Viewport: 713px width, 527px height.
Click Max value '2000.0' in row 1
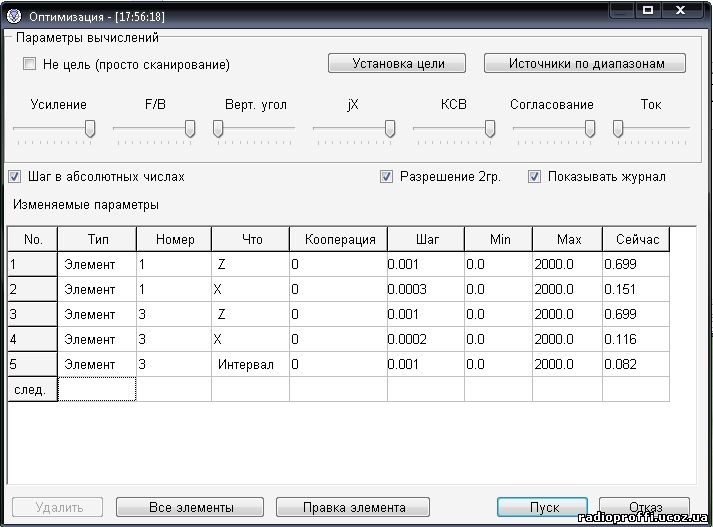coord(567,264)
